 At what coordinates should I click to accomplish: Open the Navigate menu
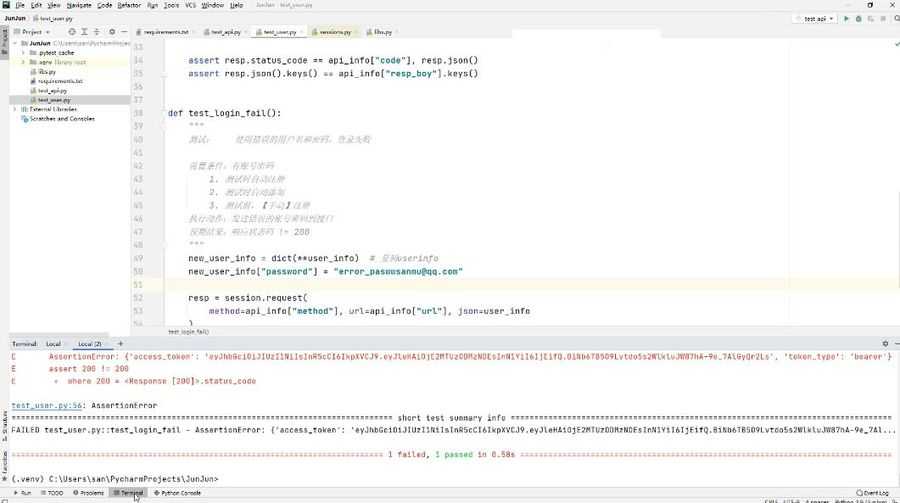pyautogui.click(x=79, y=5)
